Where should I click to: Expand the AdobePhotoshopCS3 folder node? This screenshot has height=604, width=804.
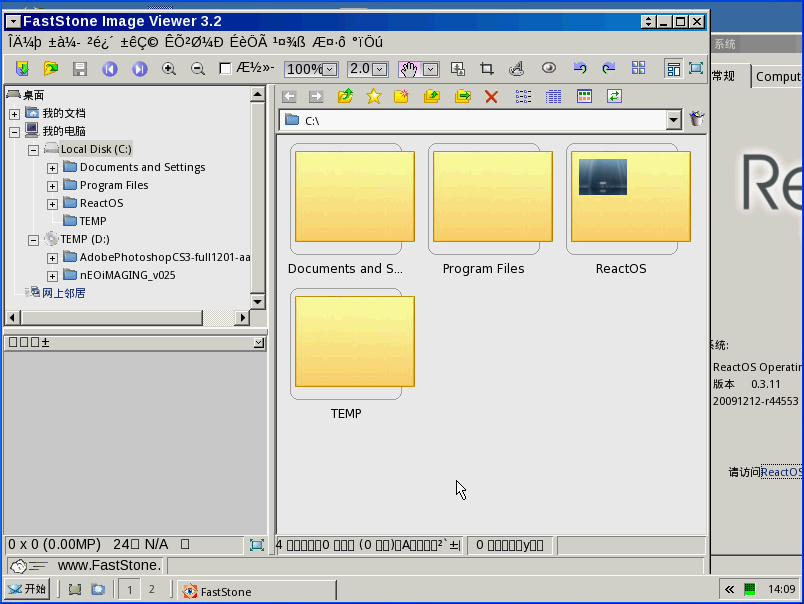point(52,258)
